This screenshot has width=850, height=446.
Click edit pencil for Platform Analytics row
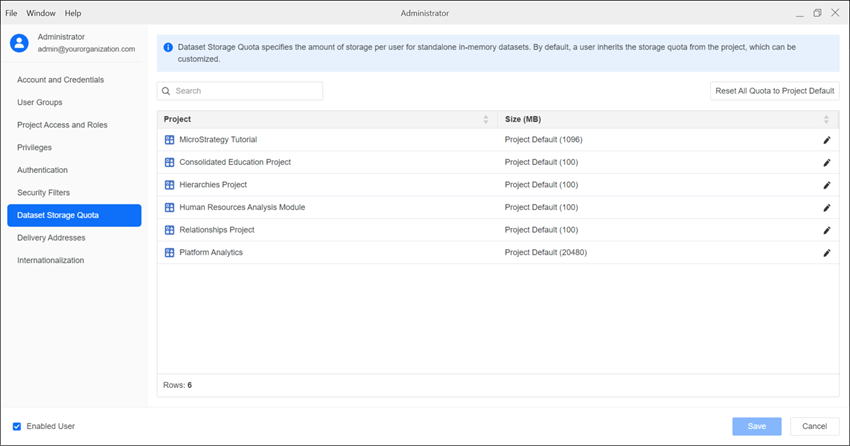pyautogui.click(x=827, y=253)
